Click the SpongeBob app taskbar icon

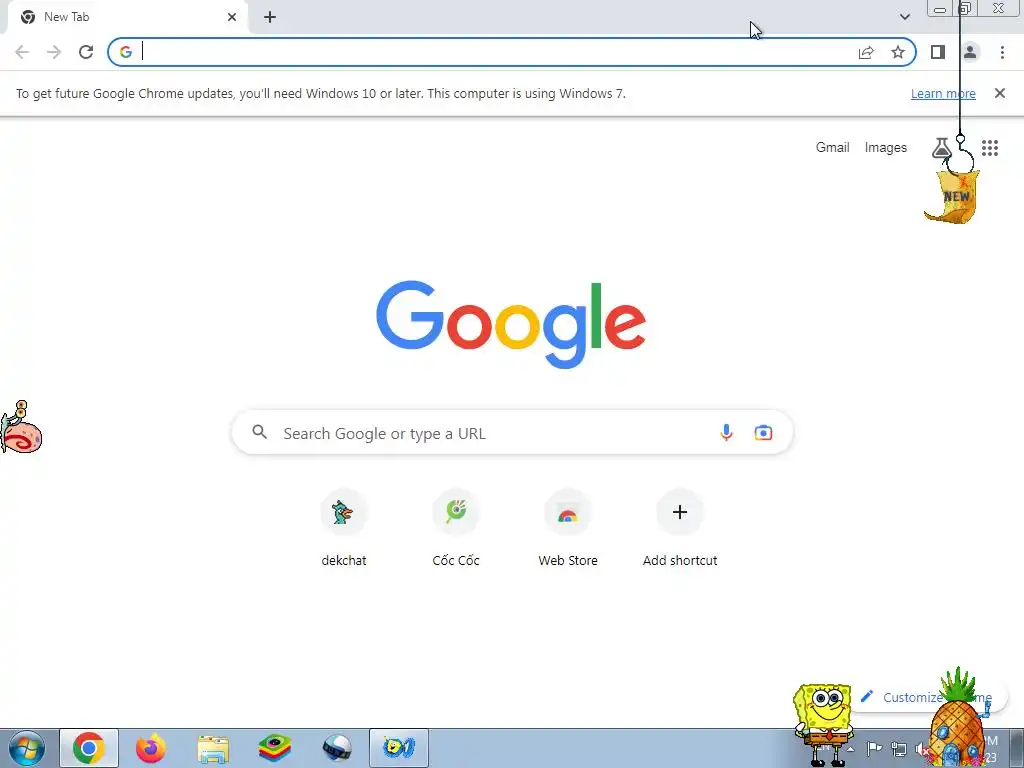tap(399, 748)
